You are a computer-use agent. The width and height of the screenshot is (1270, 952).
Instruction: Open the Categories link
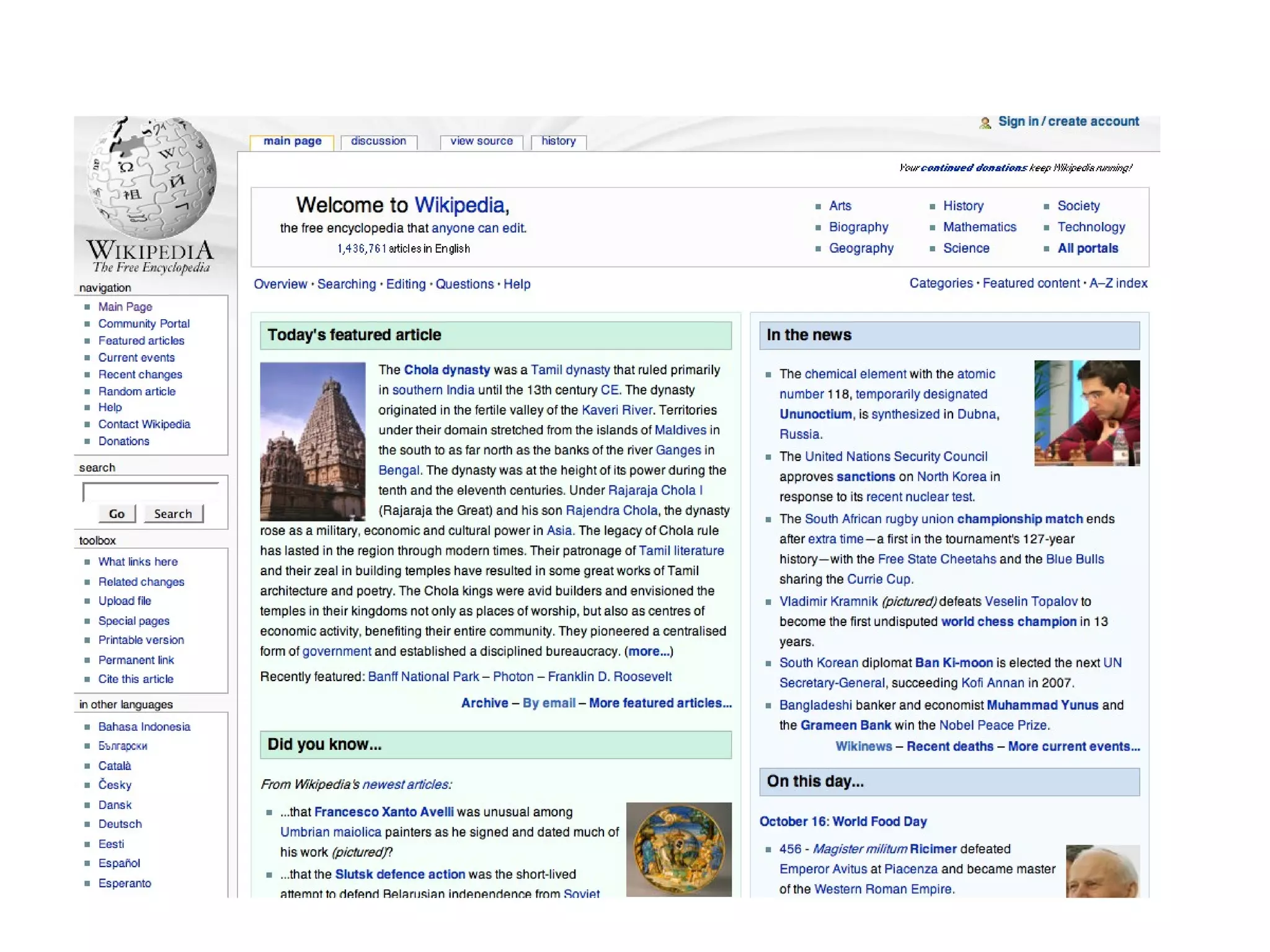[x=941, y=283]
